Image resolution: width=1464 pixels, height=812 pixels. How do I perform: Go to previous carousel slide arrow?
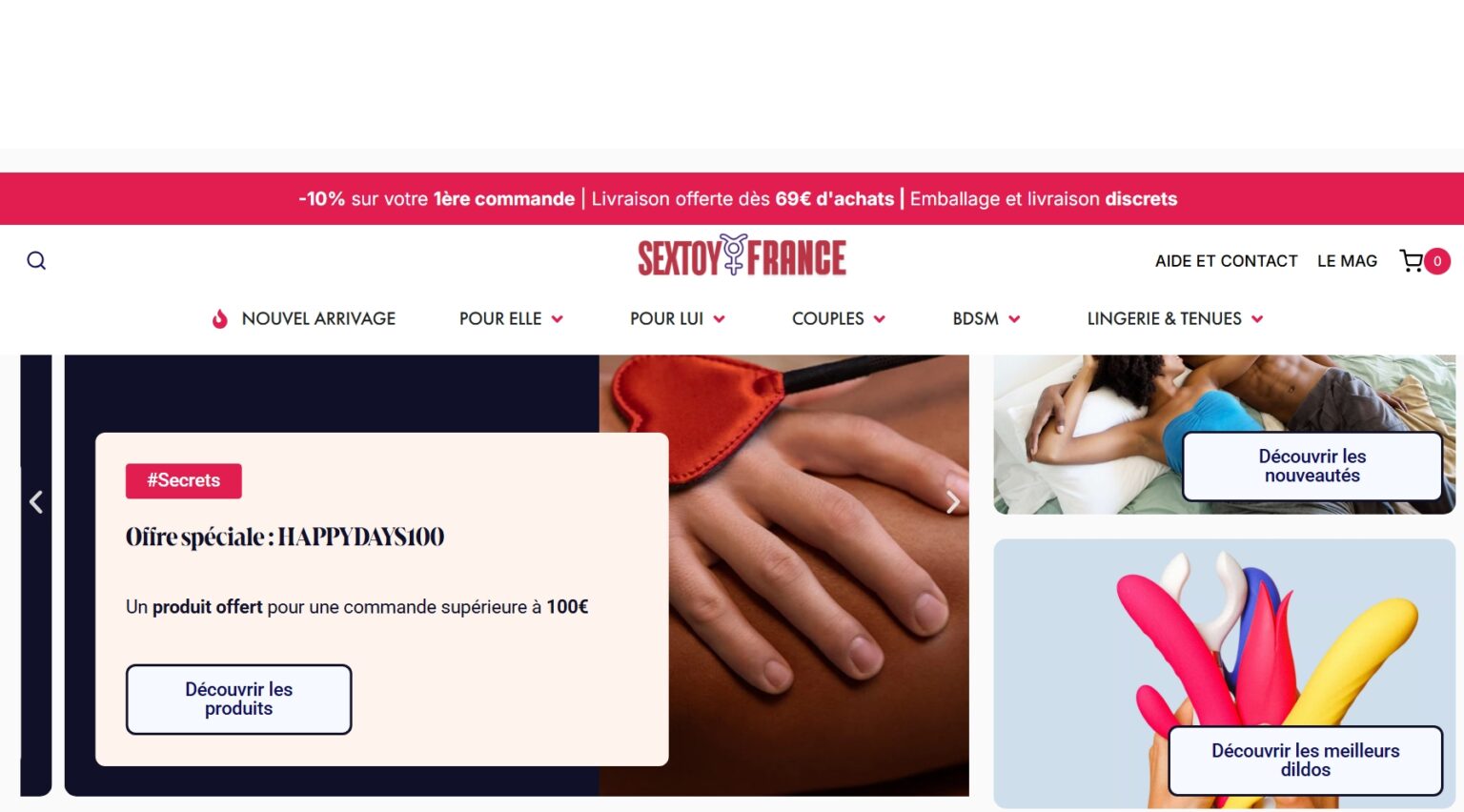(x=36, y=501)
